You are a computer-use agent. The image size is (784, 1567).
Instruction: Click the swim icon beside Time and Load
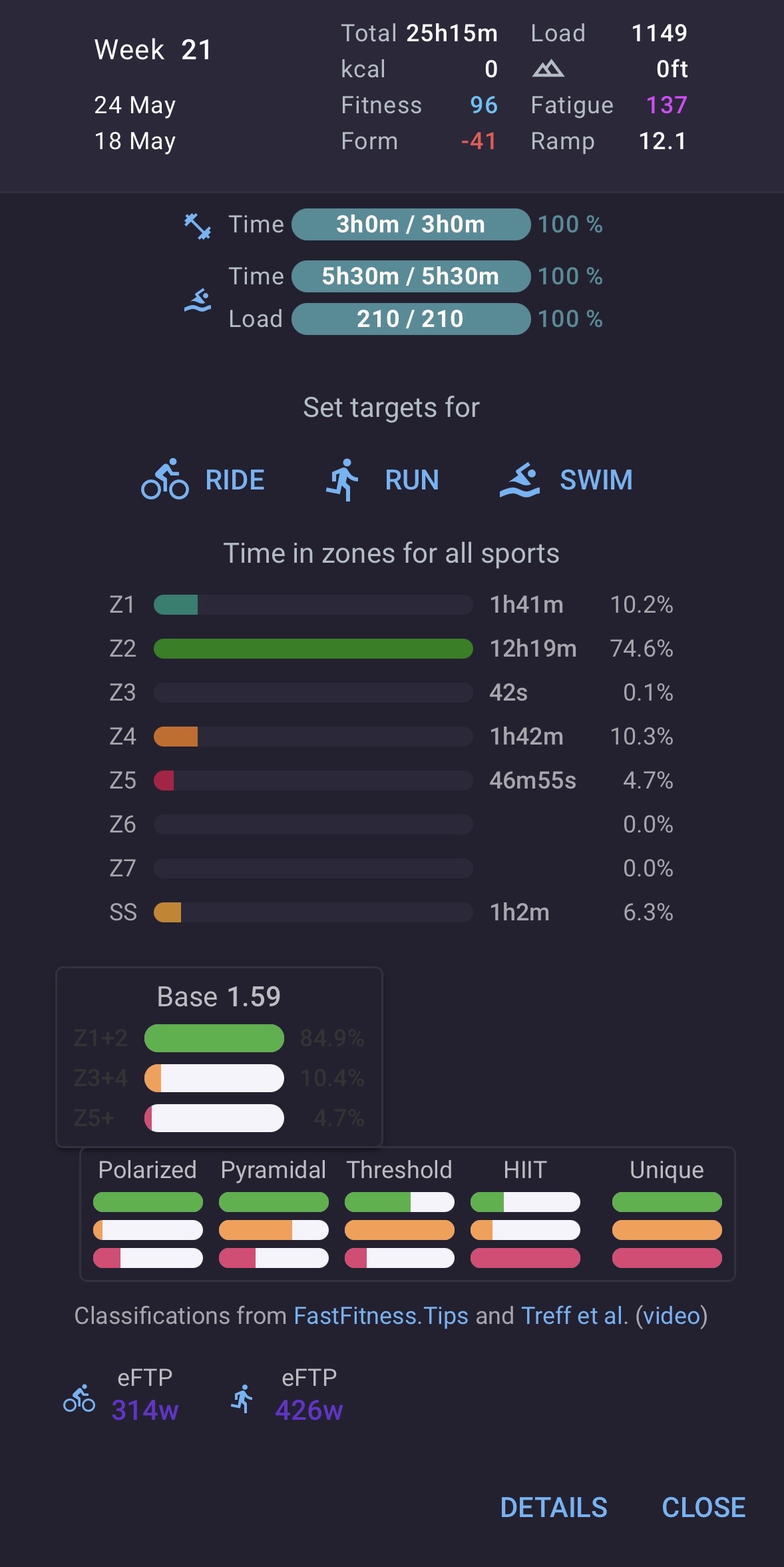pos(198,300)
